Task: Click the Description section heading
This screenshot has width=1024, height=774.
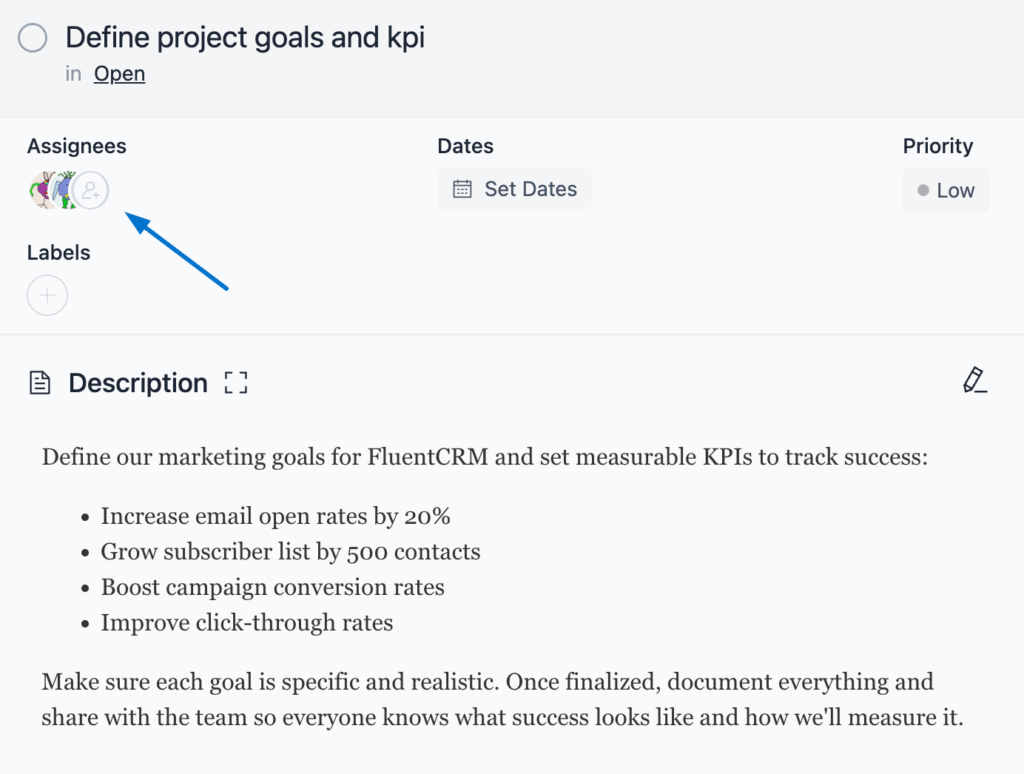Action: coord(138,383)
